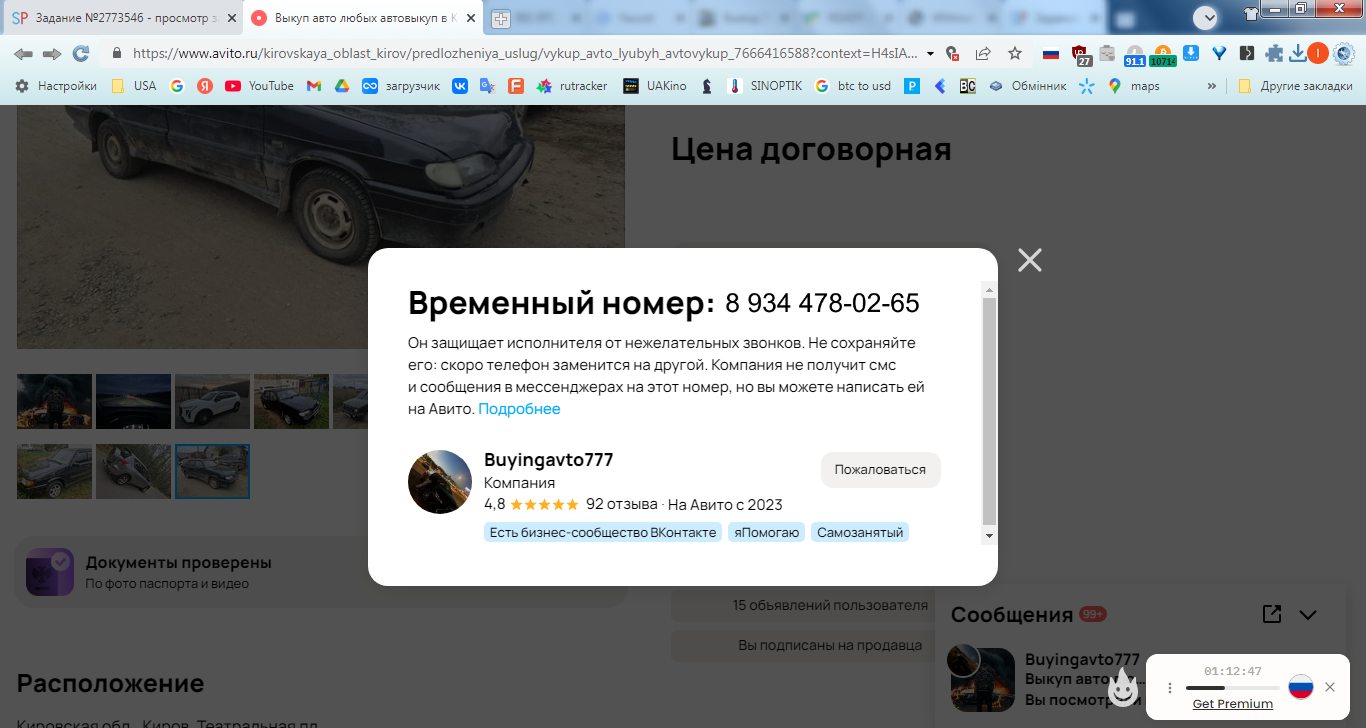Screen dimensions: 1366x728
Task: Open the messages panel in a new window
Action: [1272, 614]
